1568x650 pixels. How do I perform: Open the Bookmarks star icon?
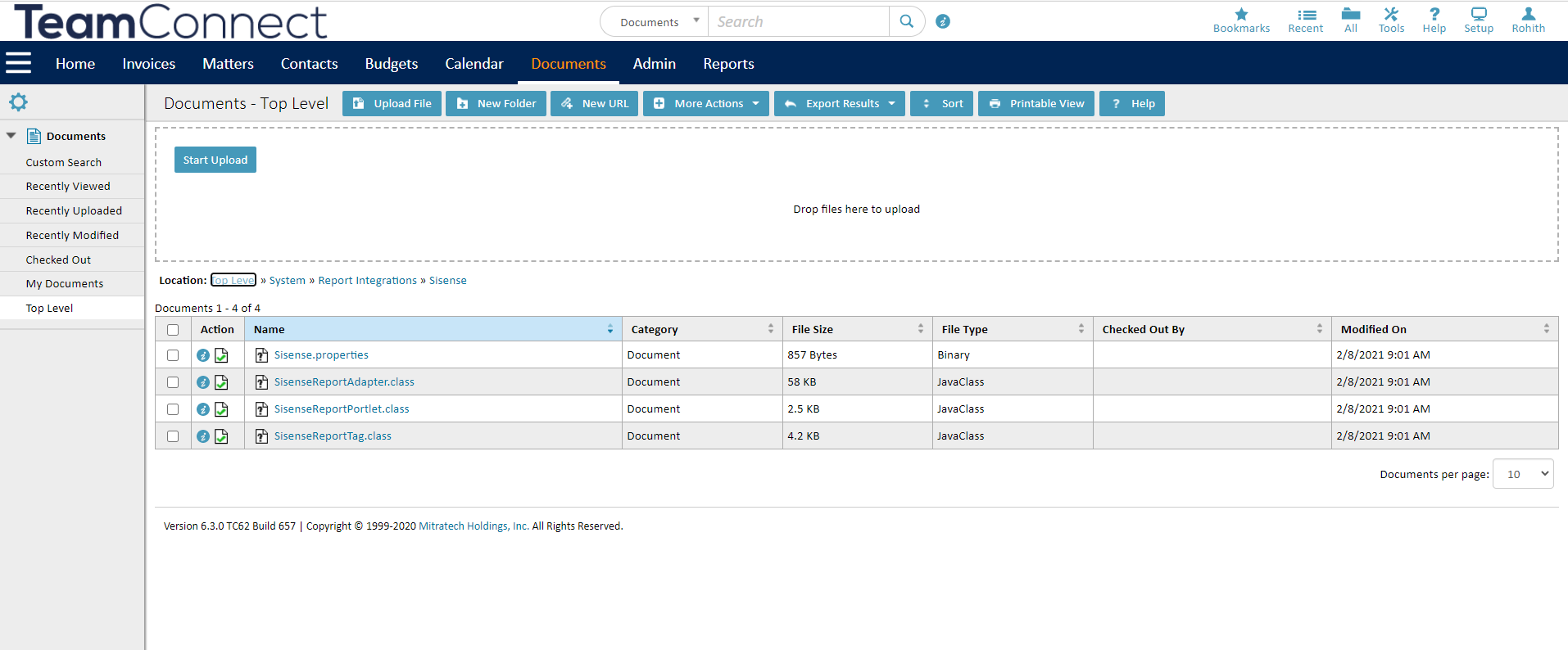point(1241,14)
